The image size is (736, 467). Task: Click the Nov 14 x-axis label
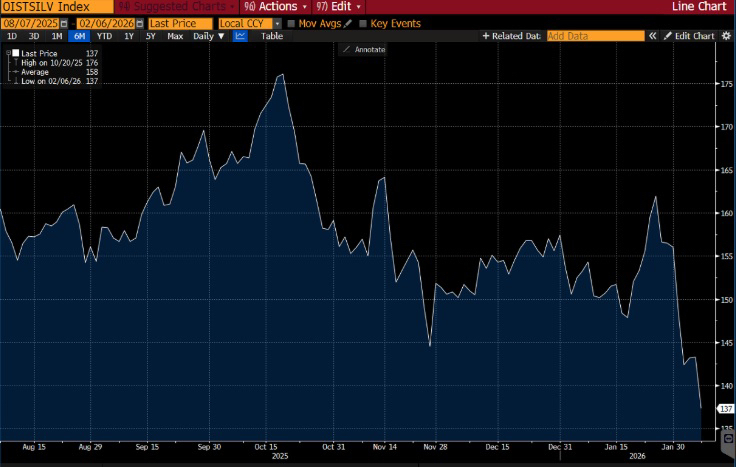pos(384,447)
